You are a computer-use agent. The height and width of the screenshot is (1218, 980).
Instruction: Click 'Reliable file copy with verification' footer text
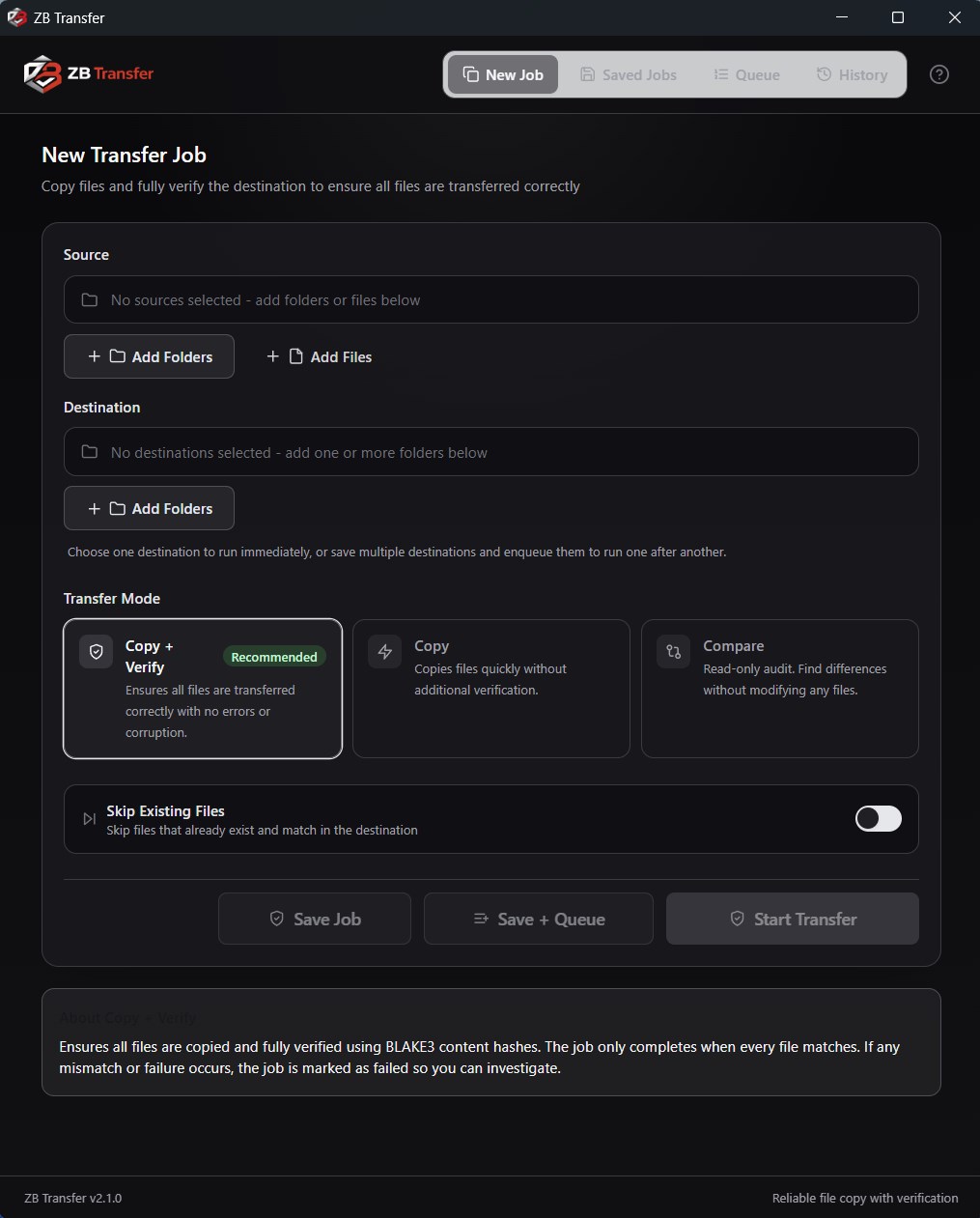(865, 1198)
